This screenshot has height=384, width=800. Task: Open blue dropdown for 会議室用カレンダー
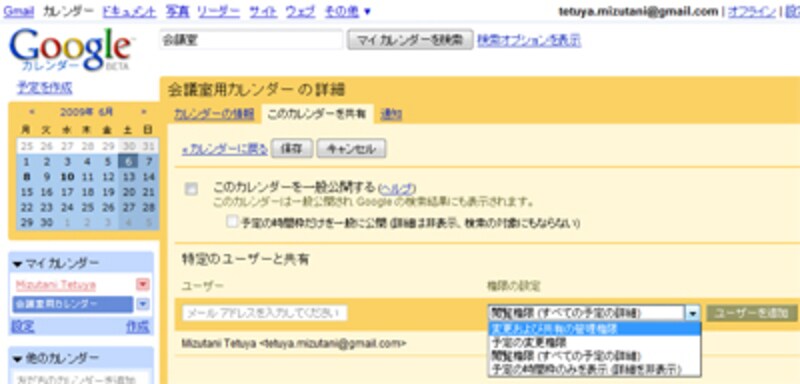pyautogui.click(x=143, y=304)
